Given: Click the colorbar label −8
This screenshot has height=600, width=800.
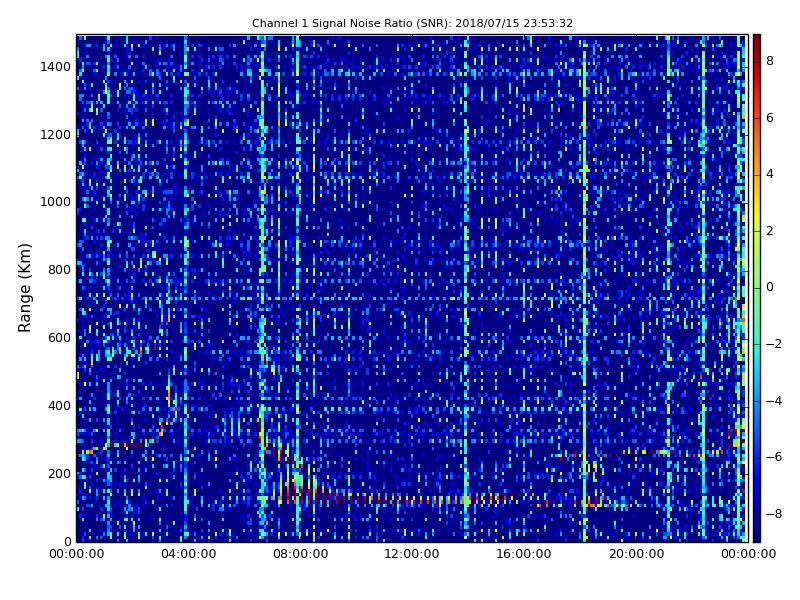Looking at the screenshot, I should coord(774,514).
